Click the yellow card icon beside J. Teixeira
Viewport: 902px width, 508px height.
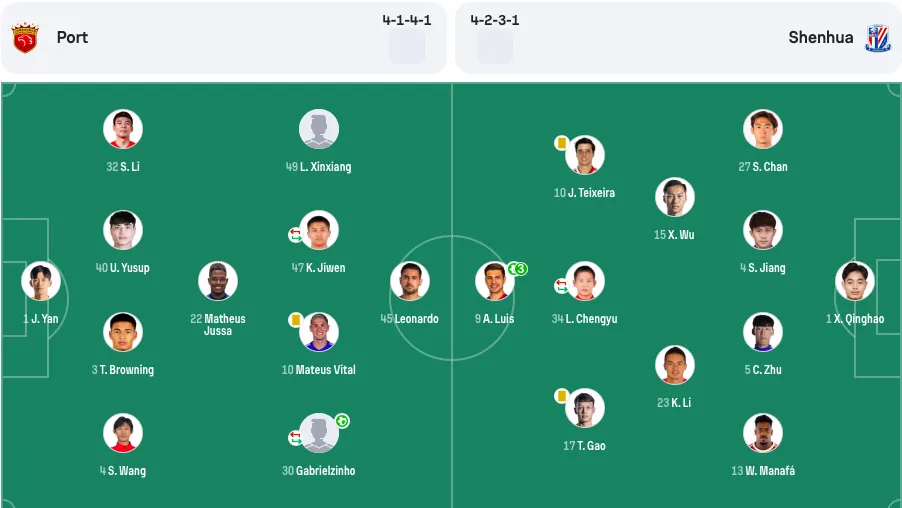[561, 143]
